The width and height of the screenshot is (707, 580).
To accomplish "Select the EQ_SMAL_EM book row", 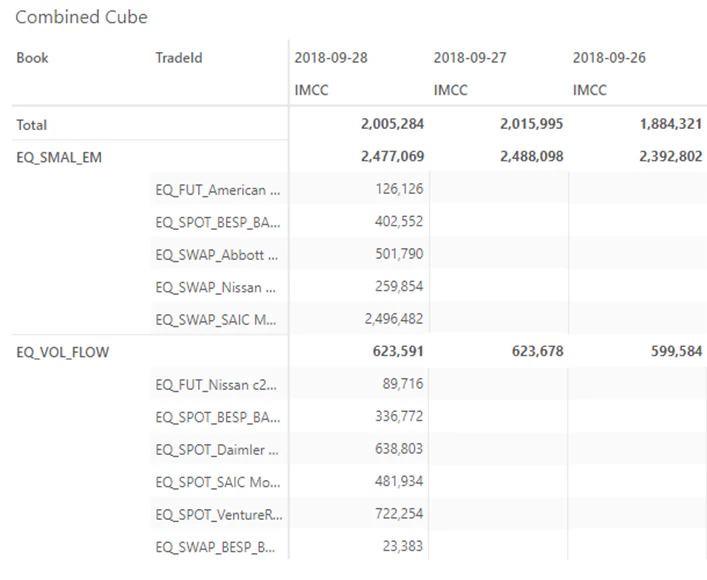I will pyautogui.click(x=59, y=157).
